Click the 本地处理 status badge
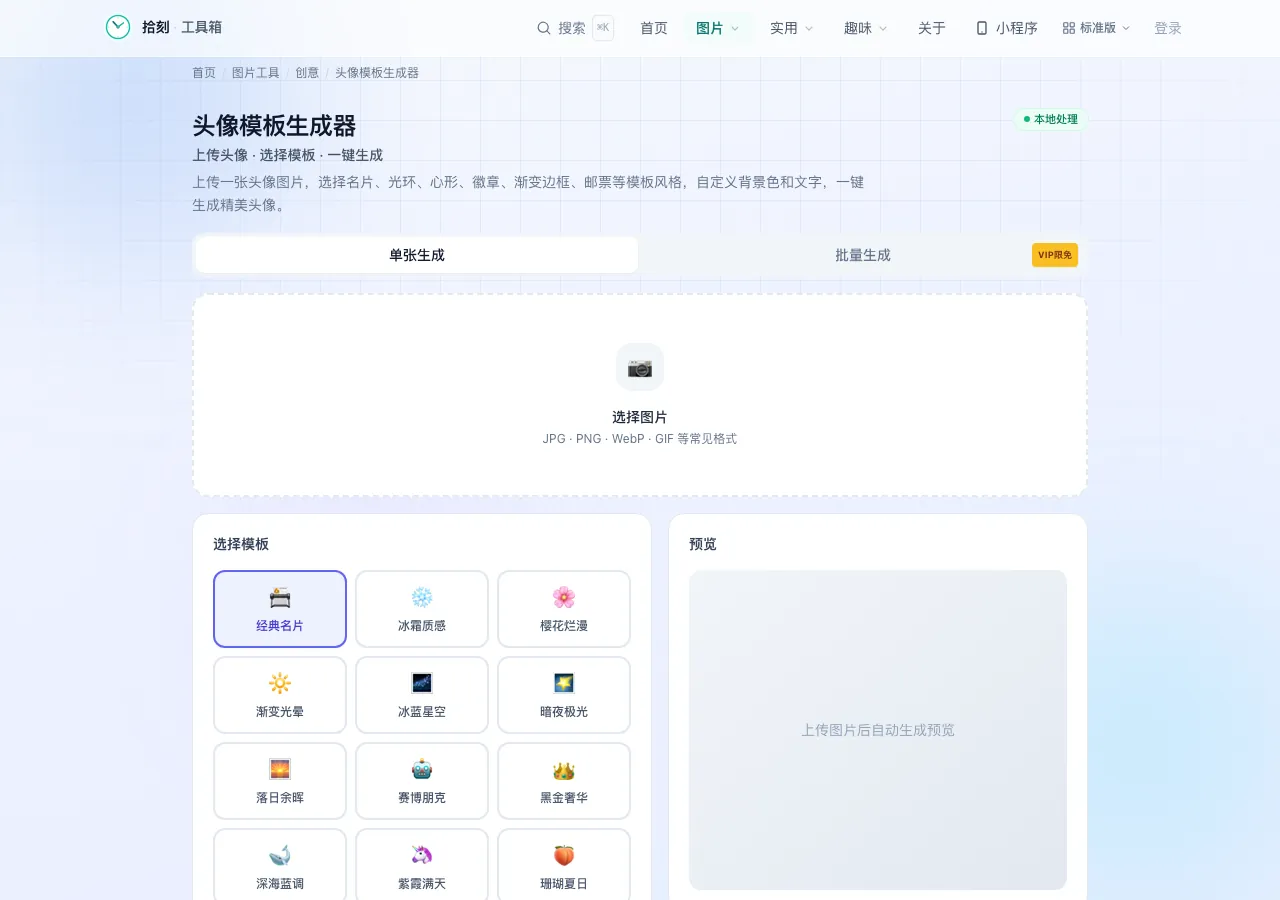 (1050, 119)
